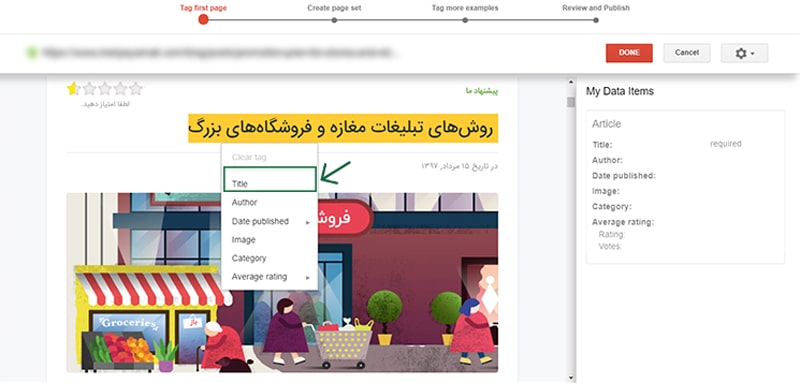The width and height of the screenshot is (800, 383).
Task: Click the لطفا امتیاز دهید rating prompt
Action: [106, 104]
